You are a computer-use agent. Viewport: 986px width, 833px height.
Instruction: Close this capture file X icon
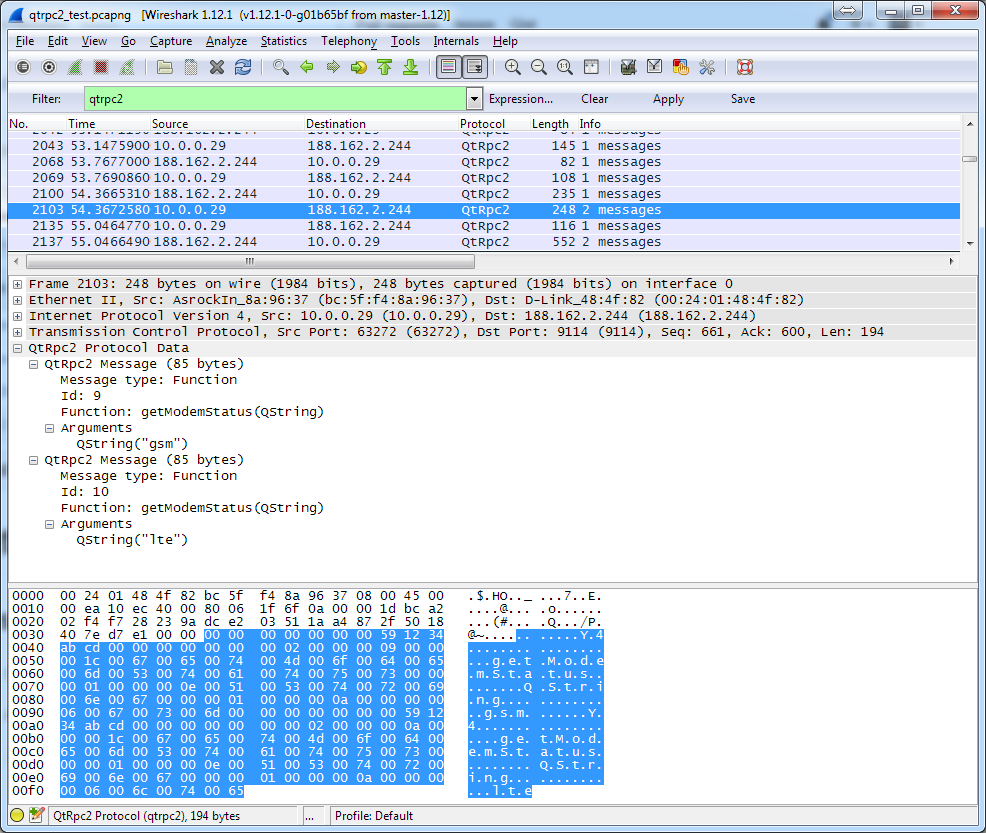point(217,67)
